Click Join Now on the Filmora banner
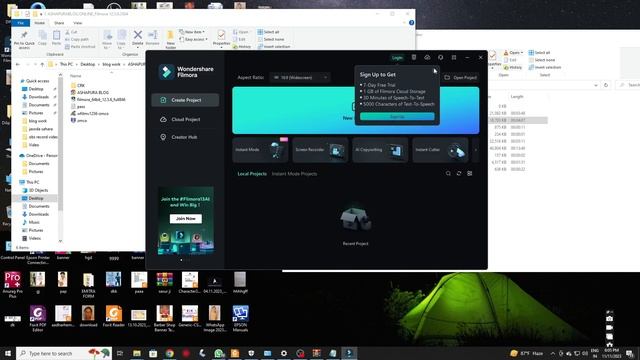Image resolution: width=640 pixels, height=360 pixels. coord(186,219)
